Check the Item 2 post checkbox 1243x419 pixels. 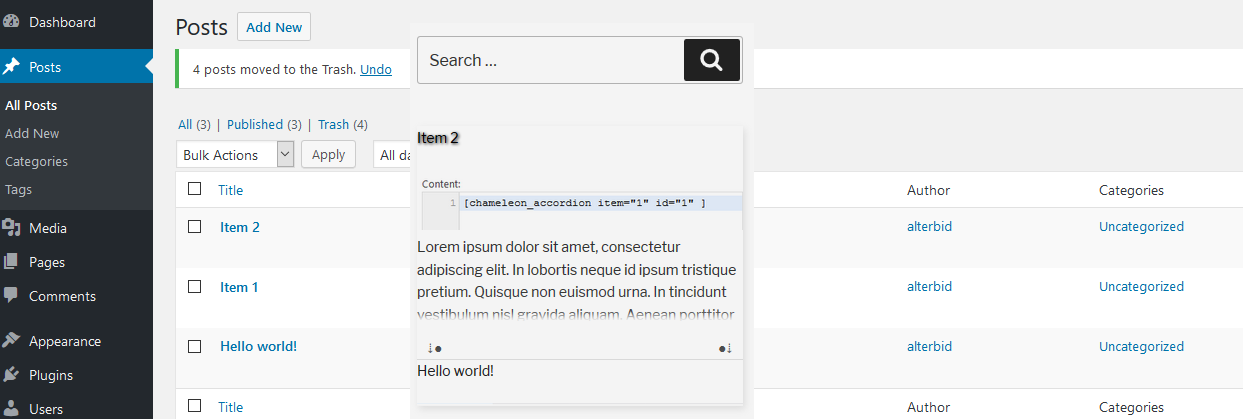click(x=195, y=227)
